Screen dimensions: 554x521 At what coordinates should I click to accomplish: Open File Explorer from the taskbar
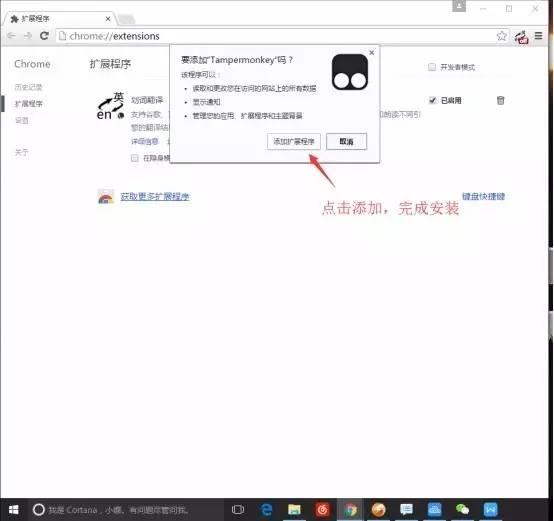pyautogui.click(x=294, y=510)
